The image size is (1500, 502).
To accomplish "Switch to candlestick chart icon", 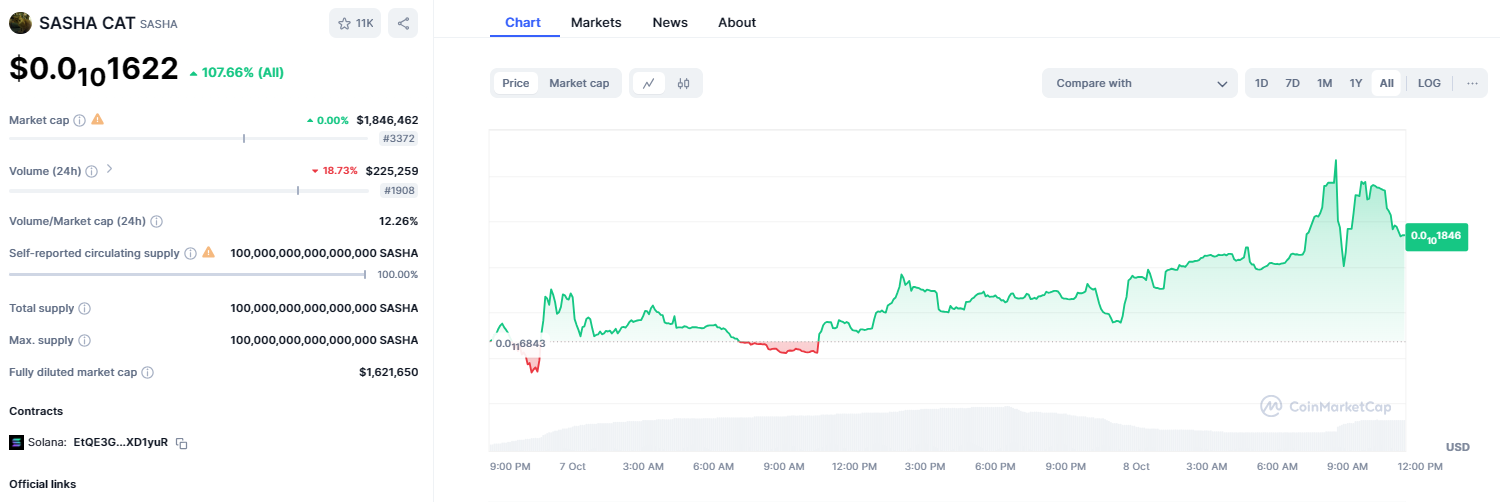I will (x=684, y=83).
